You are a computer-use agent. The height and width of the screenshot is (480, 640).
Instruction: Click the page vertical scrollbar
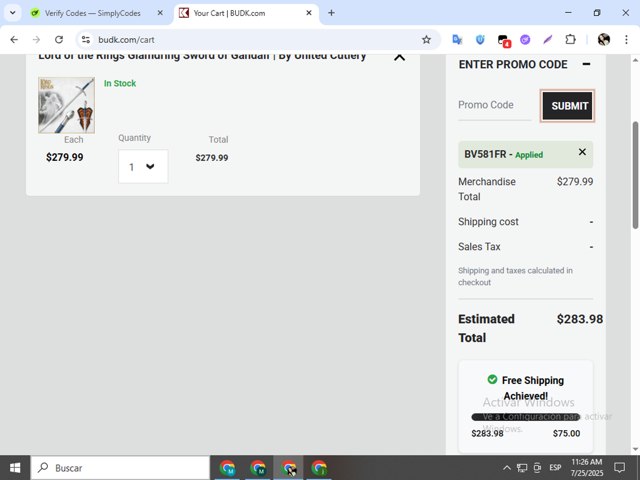click(x=636, y=176)
